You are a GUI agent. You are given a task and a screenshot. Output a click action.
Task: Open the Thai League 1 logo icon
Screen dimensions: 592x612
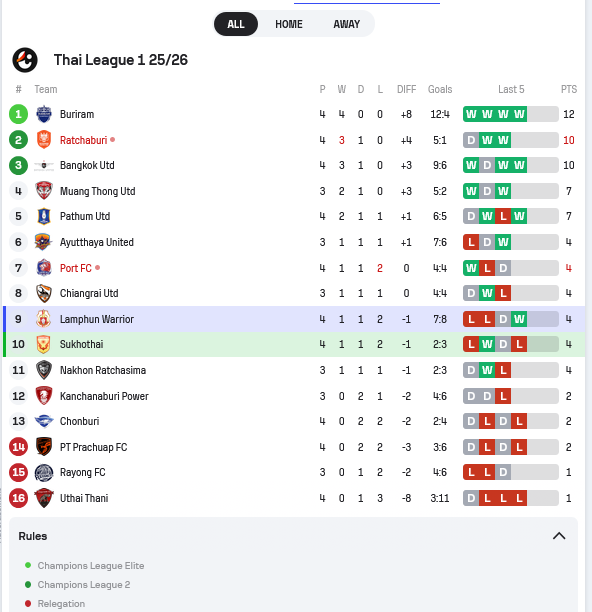25,60
